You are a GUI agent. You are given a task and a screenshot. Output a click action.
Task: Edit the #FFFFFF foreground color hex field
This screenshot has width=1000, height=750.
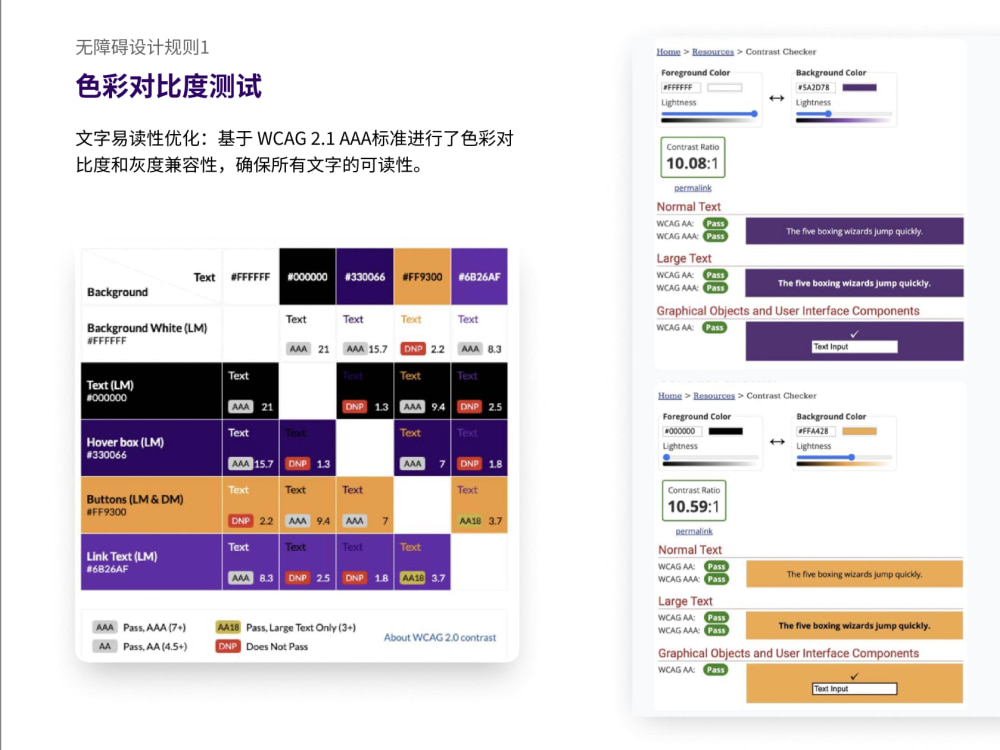tap(680, 87)
